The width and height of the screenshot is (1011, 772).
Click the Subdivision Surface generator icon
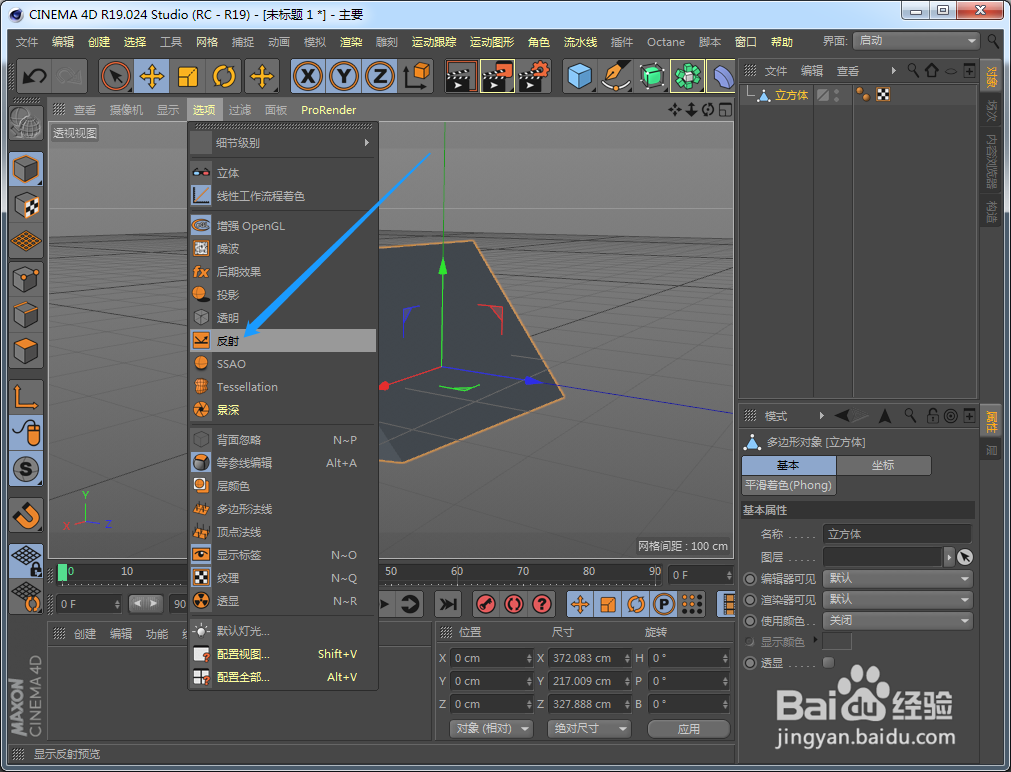click(652, 76)
